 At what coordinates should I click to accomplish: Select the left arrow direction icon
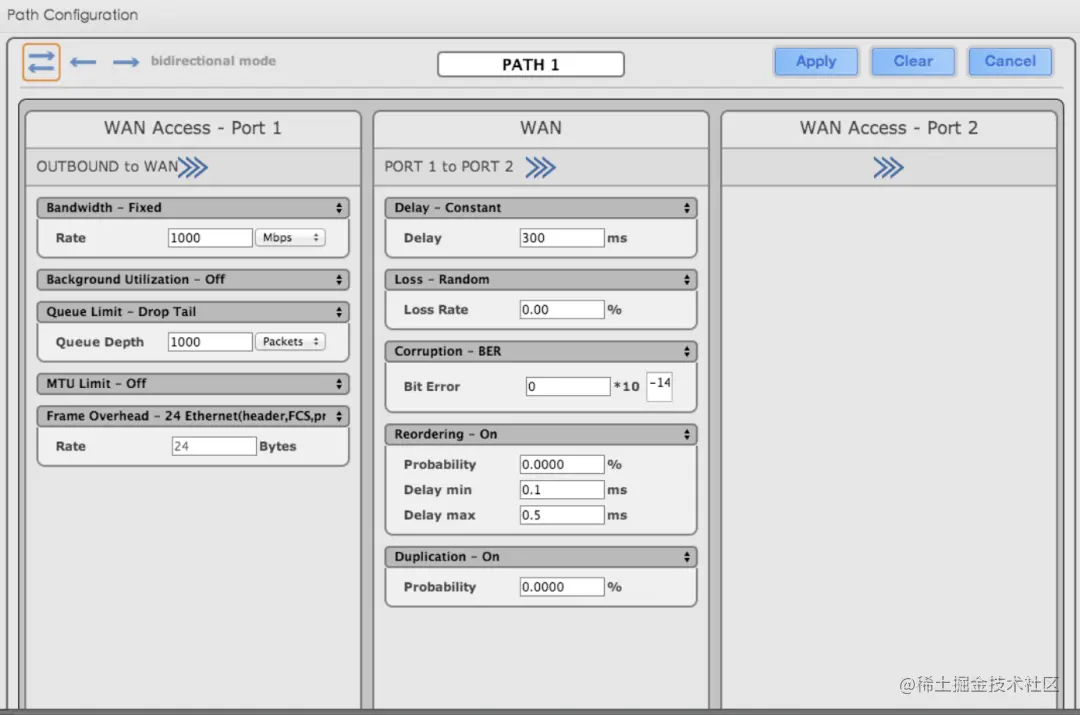click(83, 62)
